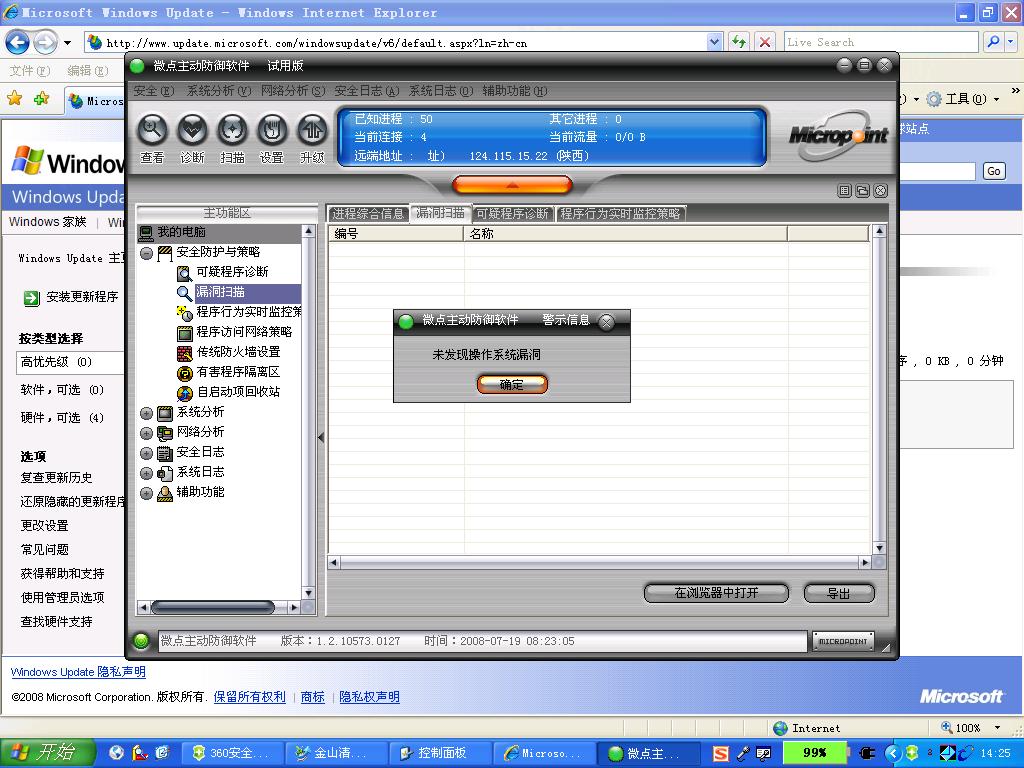1024x768 pixels.
Task: Click the list horizontal scrollbar right arrow
Action: pyautogui.click(x=865, y=562)
